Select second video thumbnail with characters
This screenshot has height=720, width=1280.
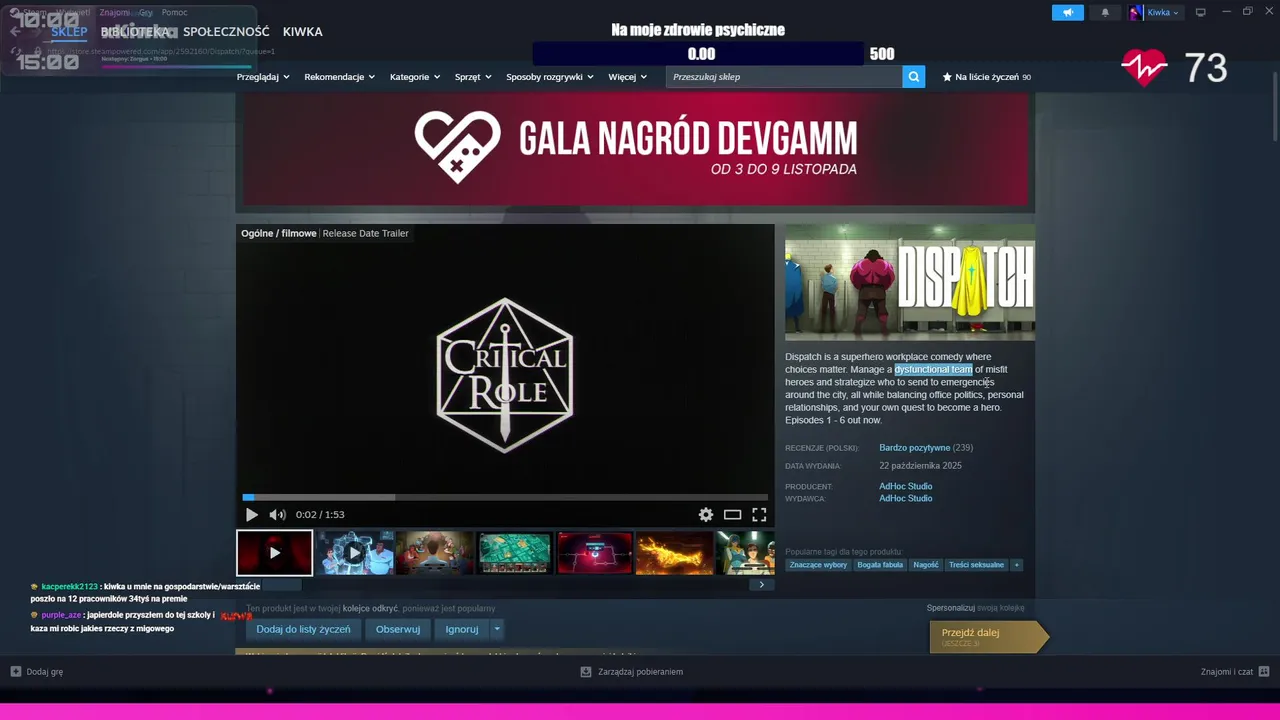(x=355, y=553)
